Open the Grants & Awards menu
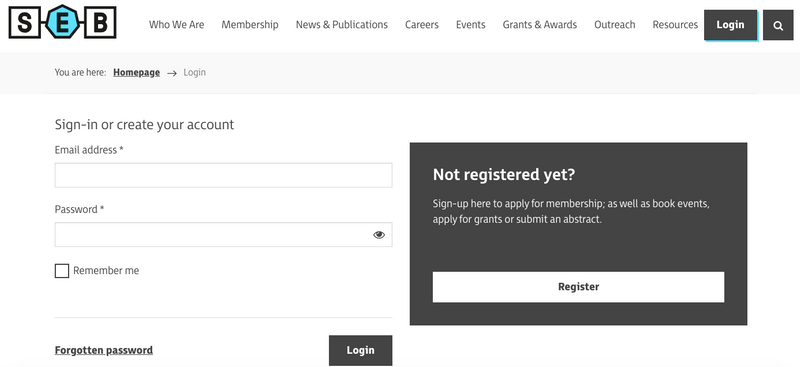This screenshot has width=800, height=367. pos(540,25)
